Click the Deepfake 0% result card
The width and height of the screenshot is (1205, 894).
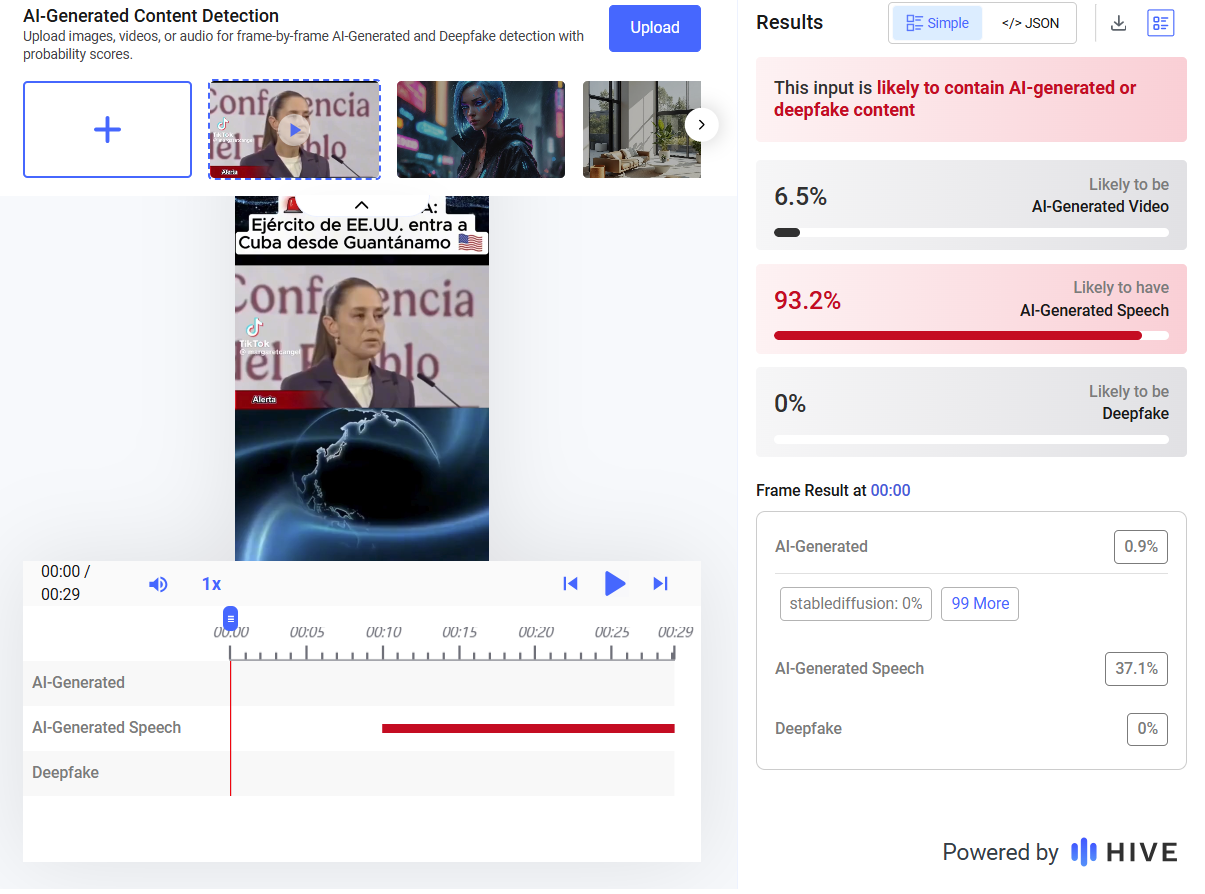pos(971,412)
